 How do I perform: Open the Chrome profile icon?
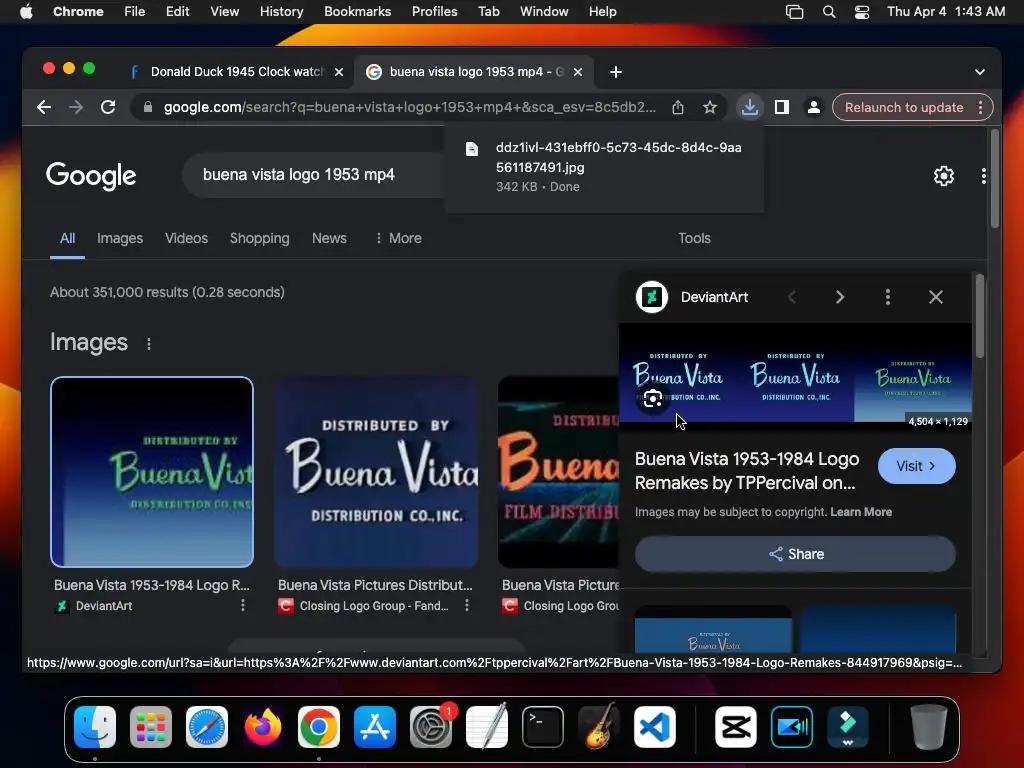click(x=814, y=107)
